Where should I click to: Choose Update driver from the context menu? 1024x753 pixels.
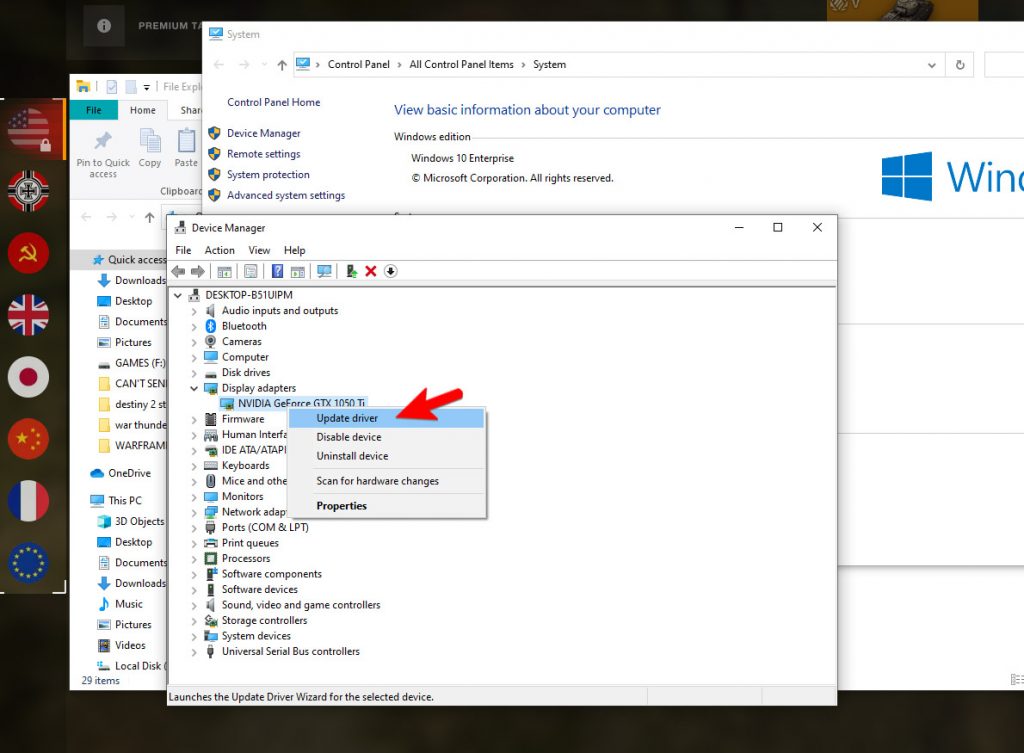(x=387, y=418)
